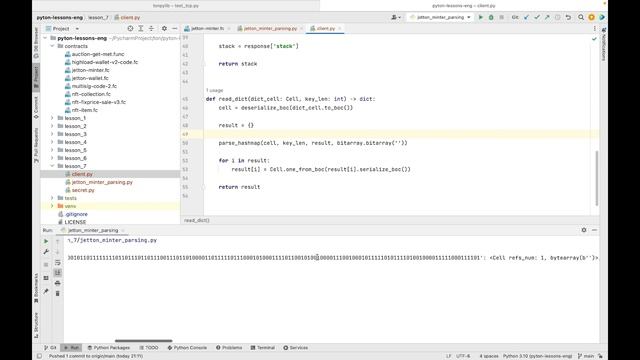Screen dimensions: 640x360
Task: Collapse the contracts folder
Action: tap(52, 46)
